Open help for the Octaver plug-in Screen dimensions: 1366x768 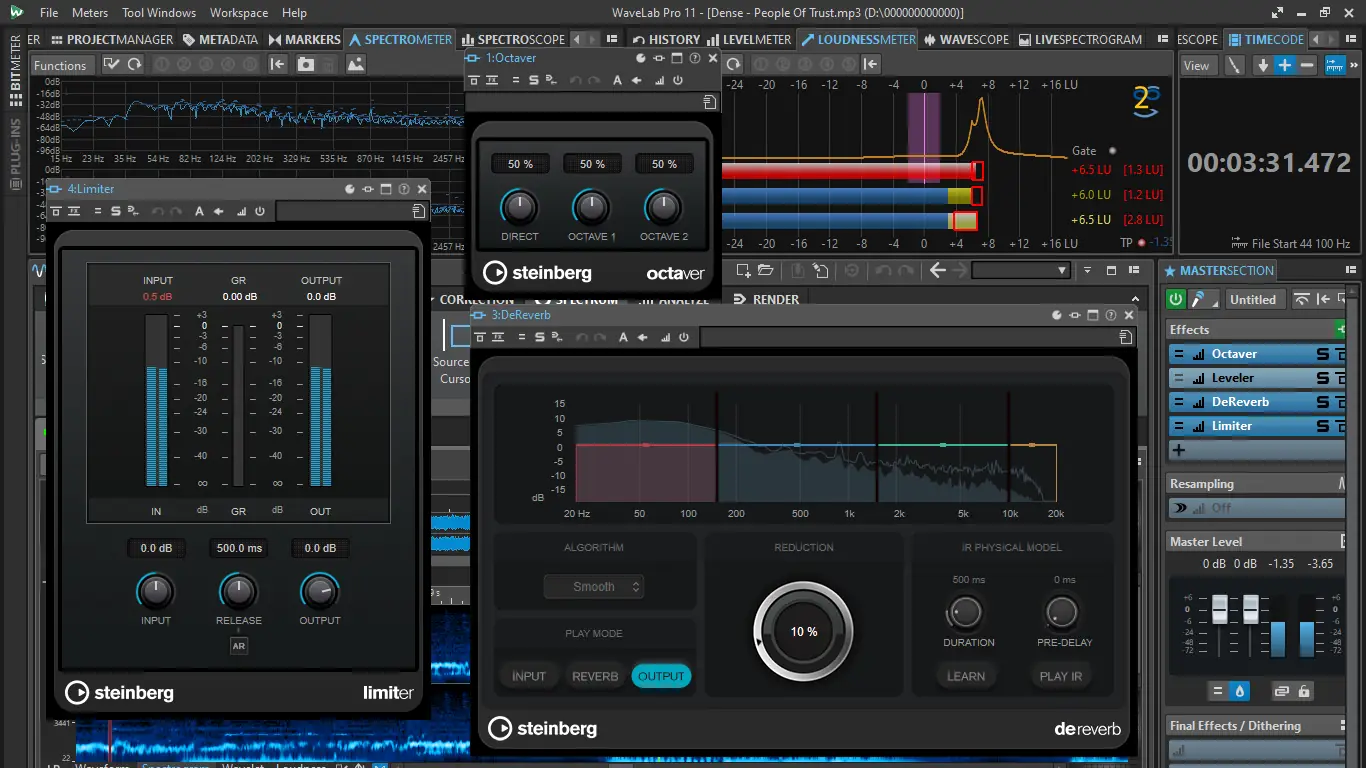(695, 58)
